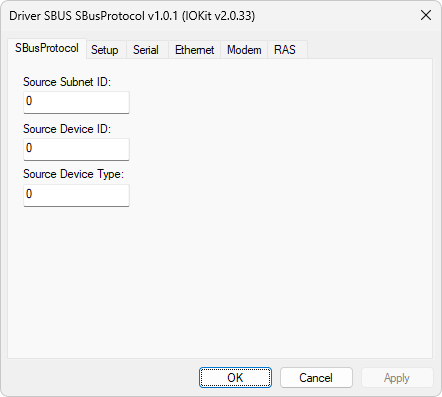
Task: Click the value inside Source Device ID box
Action: click(29, 148)
